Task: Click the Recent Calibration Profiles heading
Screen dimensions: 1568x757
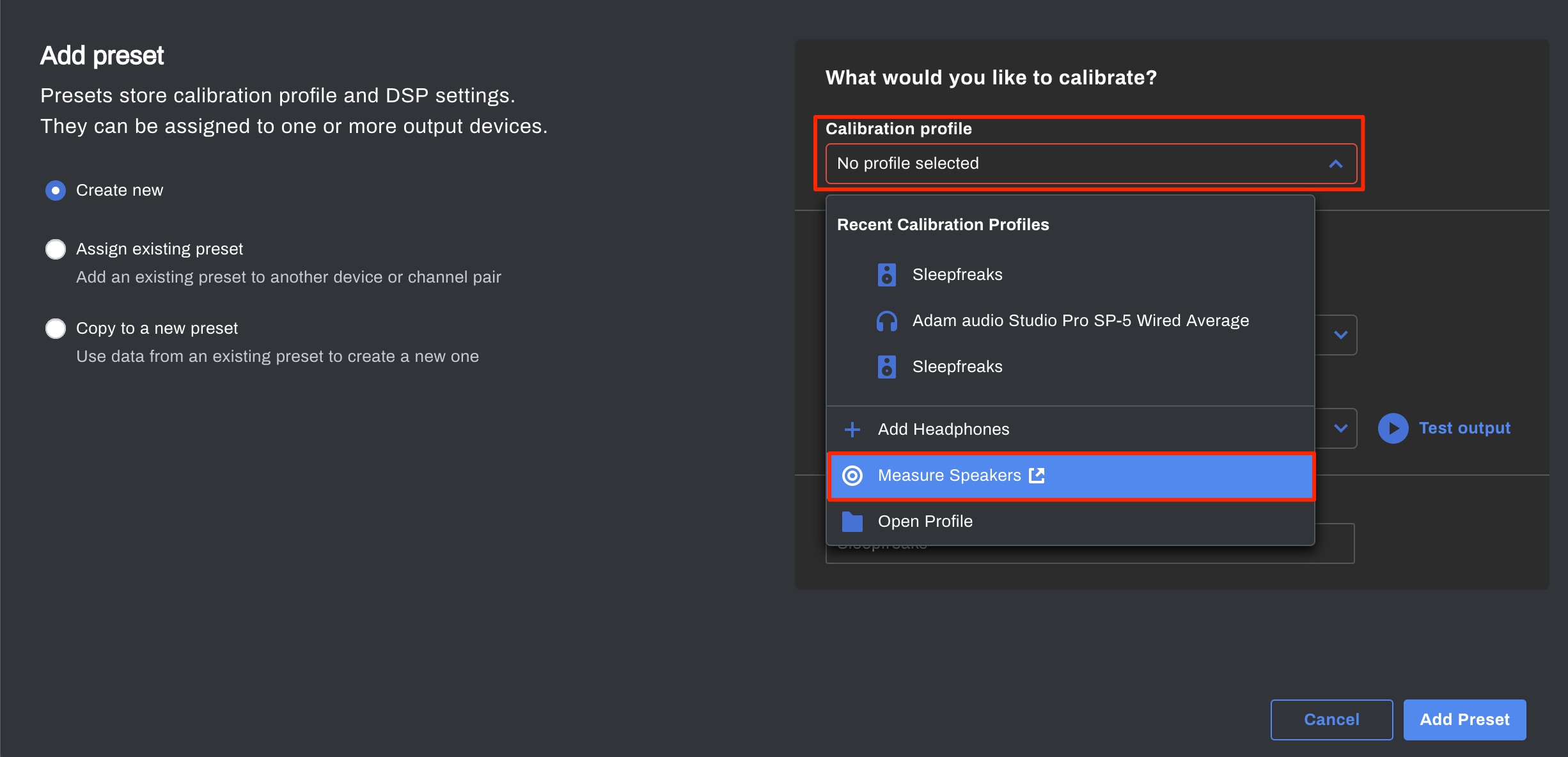Action: (943, 225)
